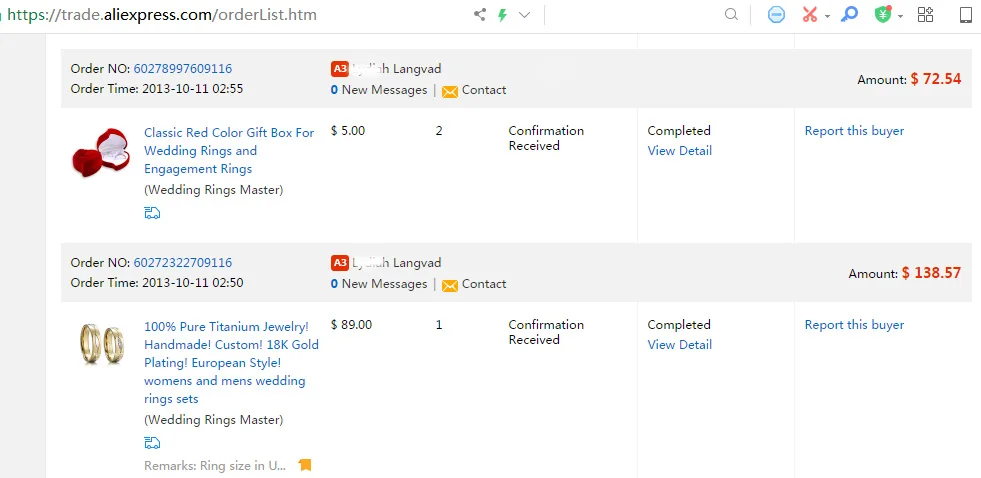Click Completed status of the titanium rings order
Viewport: 981px width, 478px height.
[679, 325]
